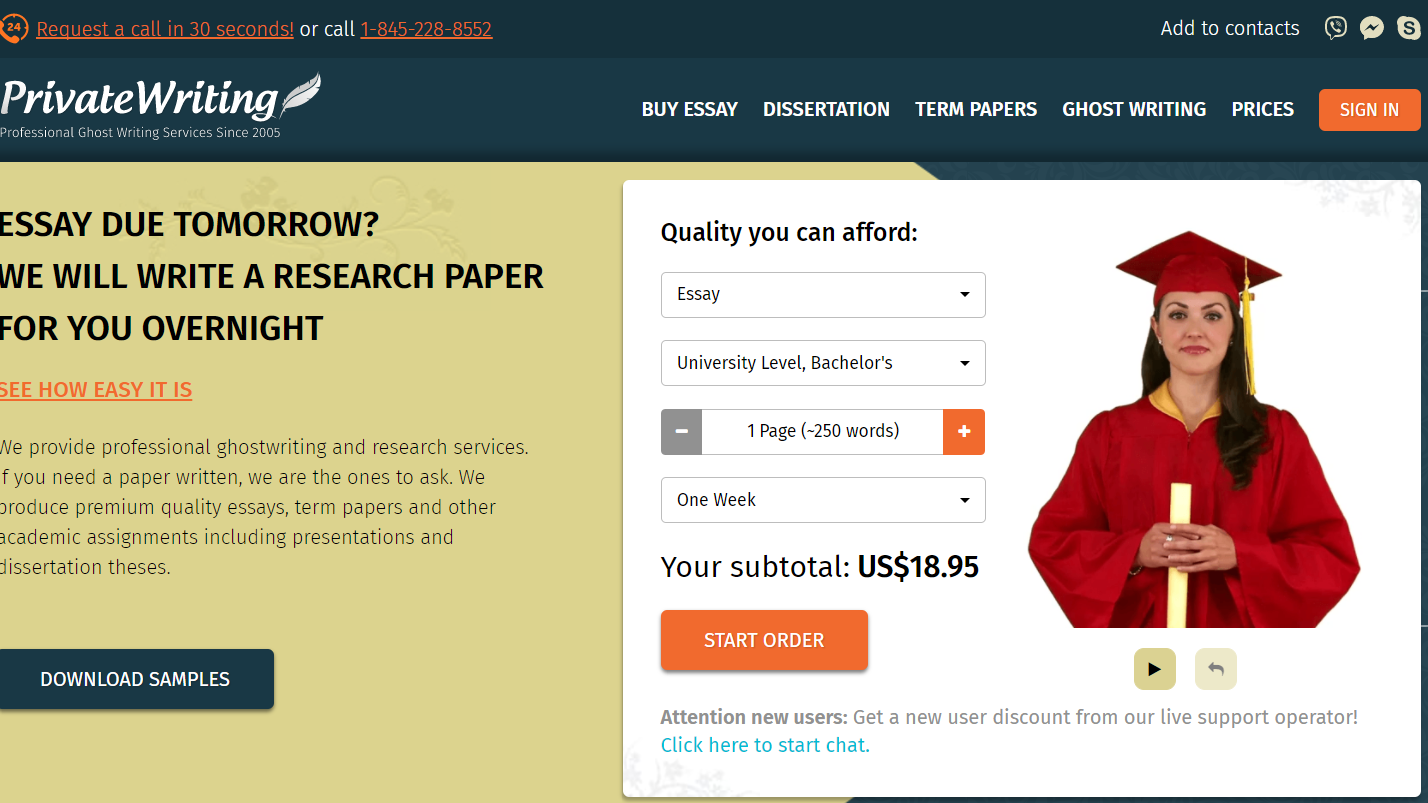Go to the Dissertation menu item

826,110
